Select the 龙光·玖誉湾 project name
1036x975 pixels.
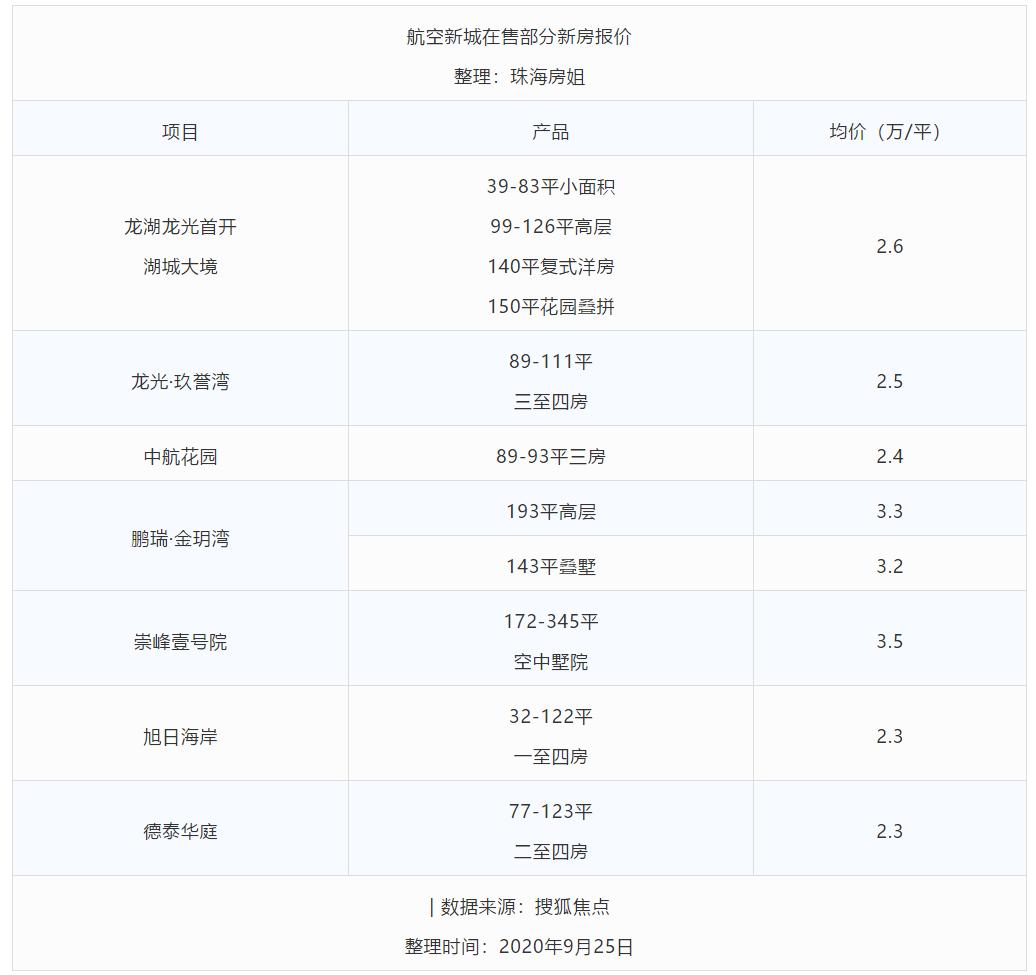[178, 378]
